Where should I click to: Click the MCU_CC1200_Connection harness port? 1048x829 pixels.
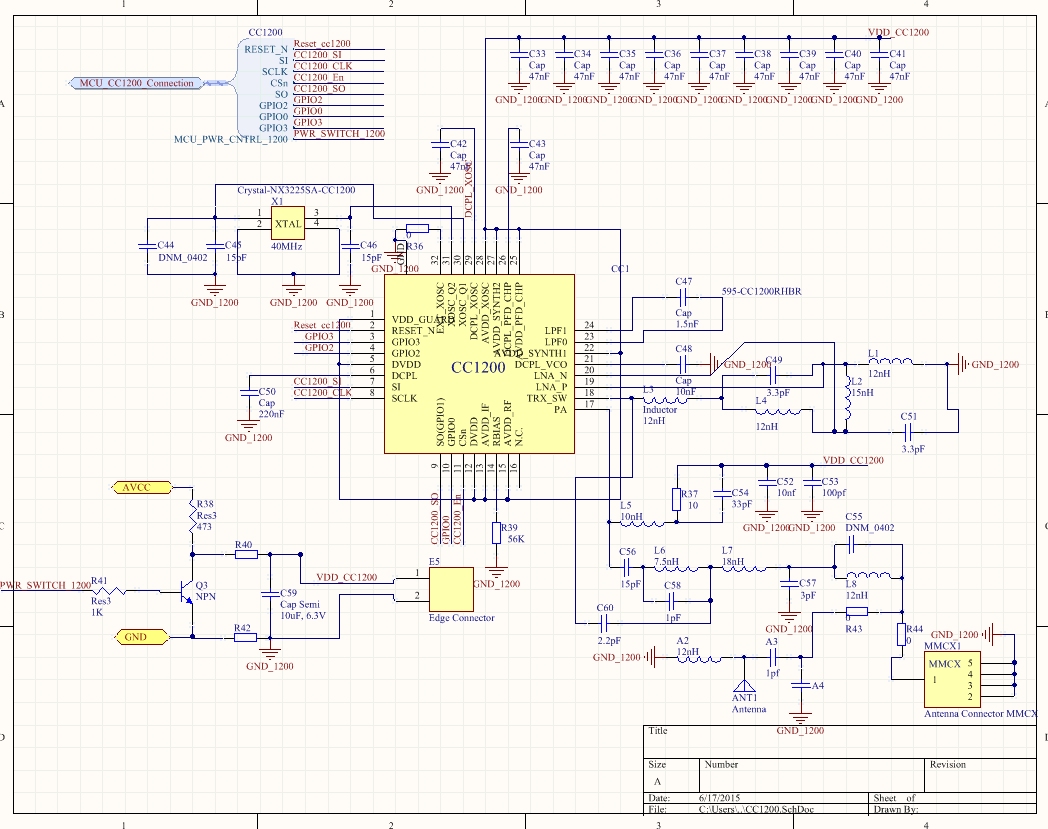[136, 83]
